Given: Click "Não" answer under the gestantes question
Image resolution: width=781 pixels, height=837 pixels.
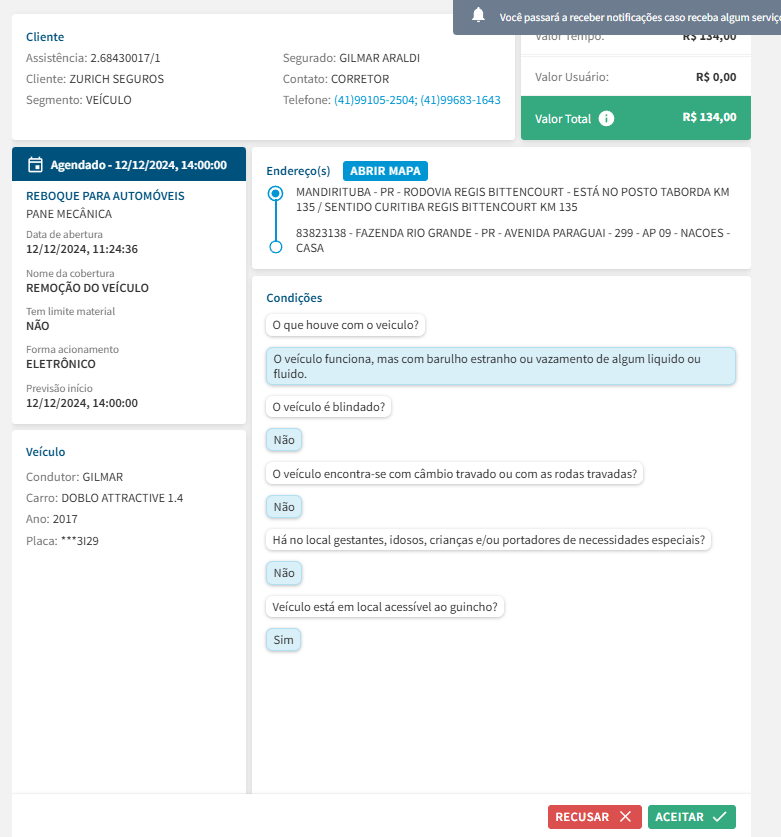Looking at the screenshot, I should pos(284,573).
